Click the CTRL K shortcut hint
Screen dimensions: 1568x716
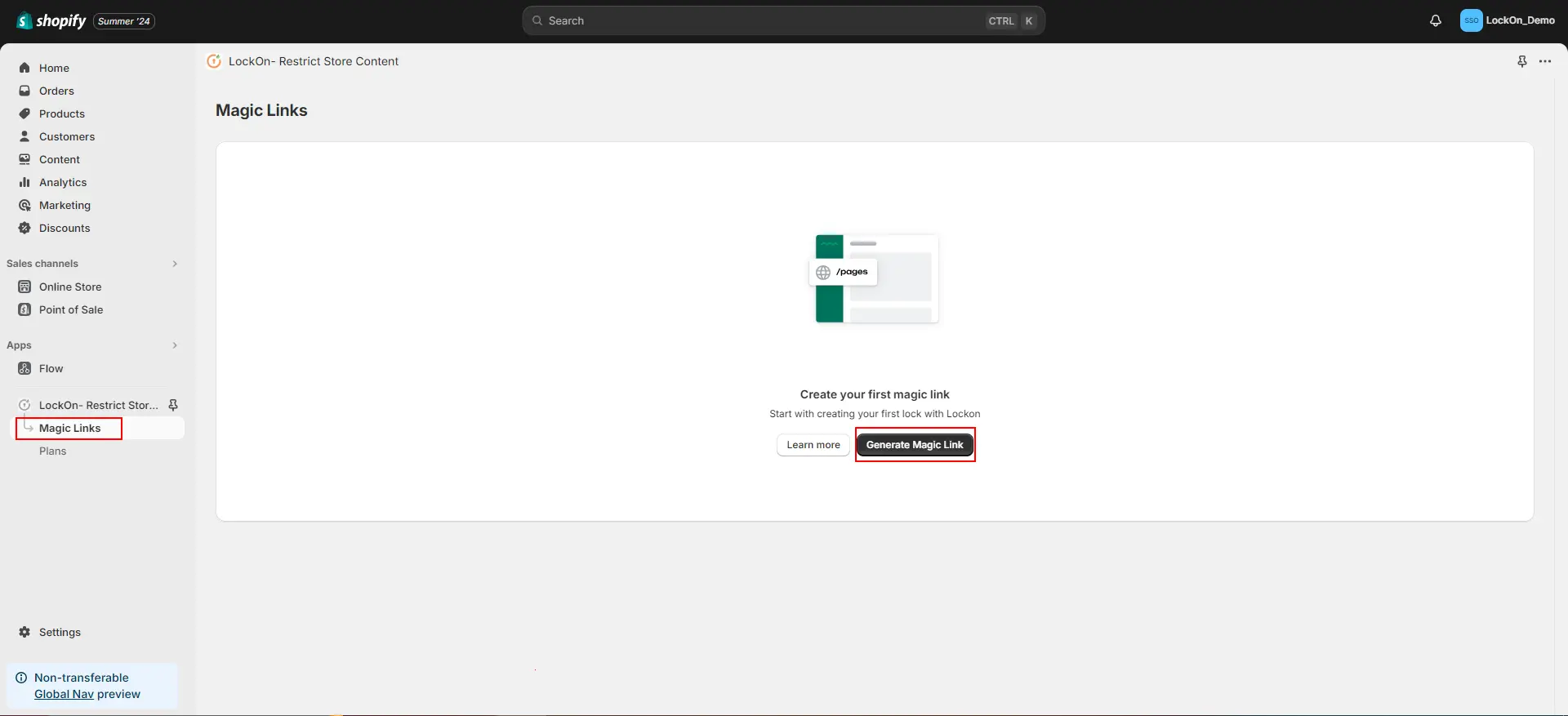[x=1011, y=21]
